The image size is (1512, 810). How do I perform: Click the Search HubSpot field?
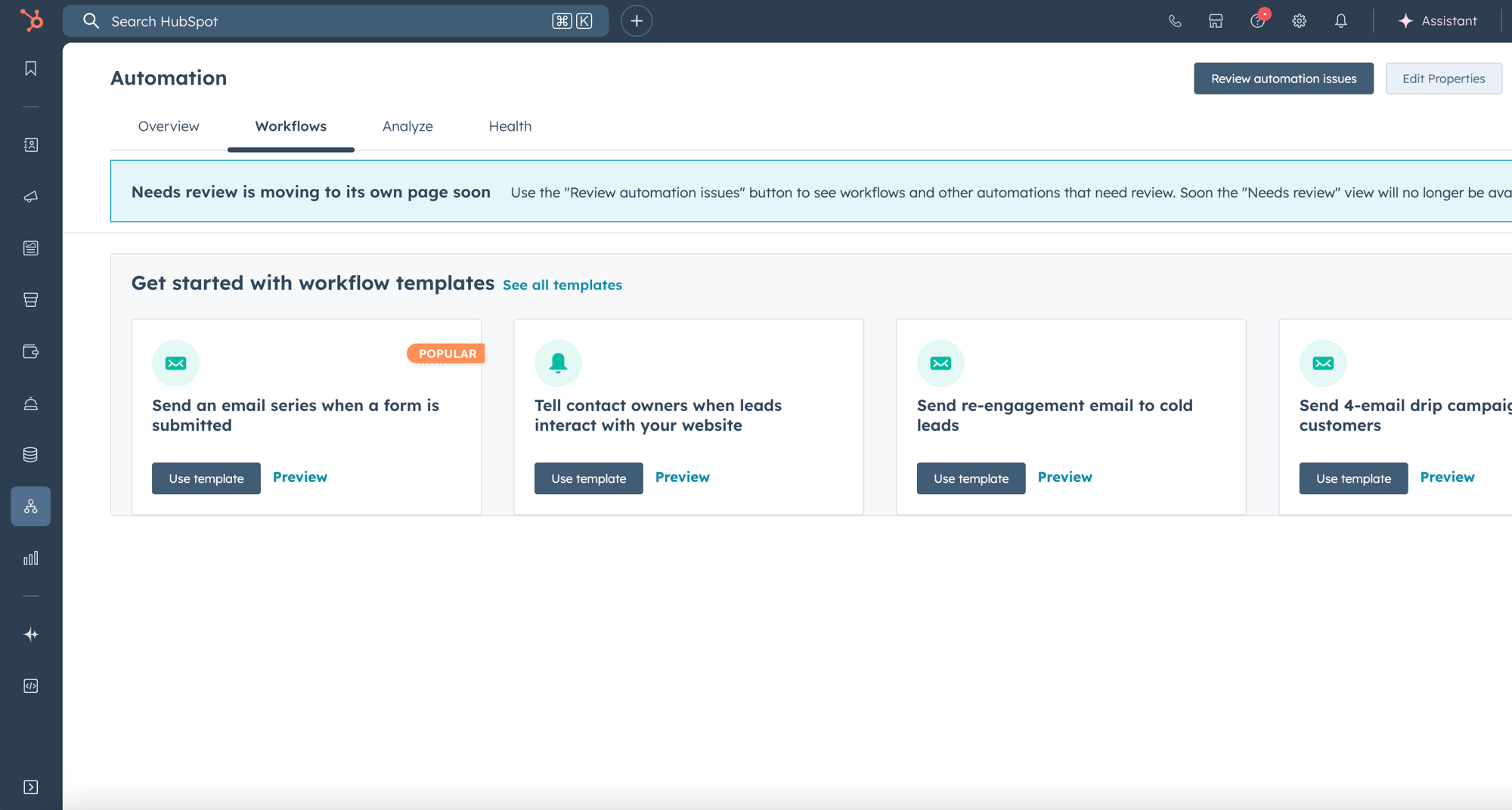[336, 21]
